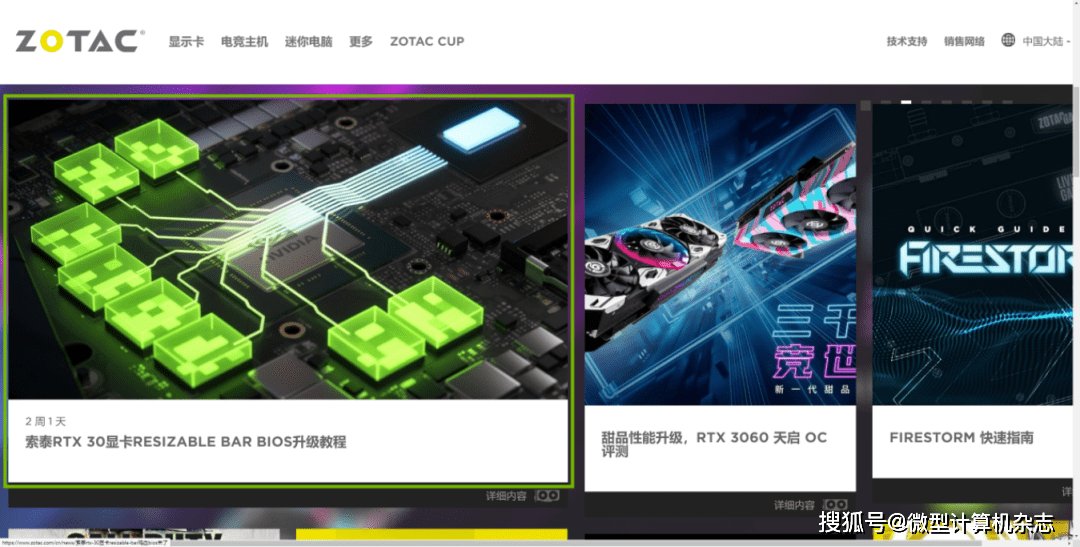Open 索泰RTX 30显卡RESIZABLE BAR BIOS升级教程 article
Image resolution: width=1080 pixels, height=547 pixels.
pos(186,442)
